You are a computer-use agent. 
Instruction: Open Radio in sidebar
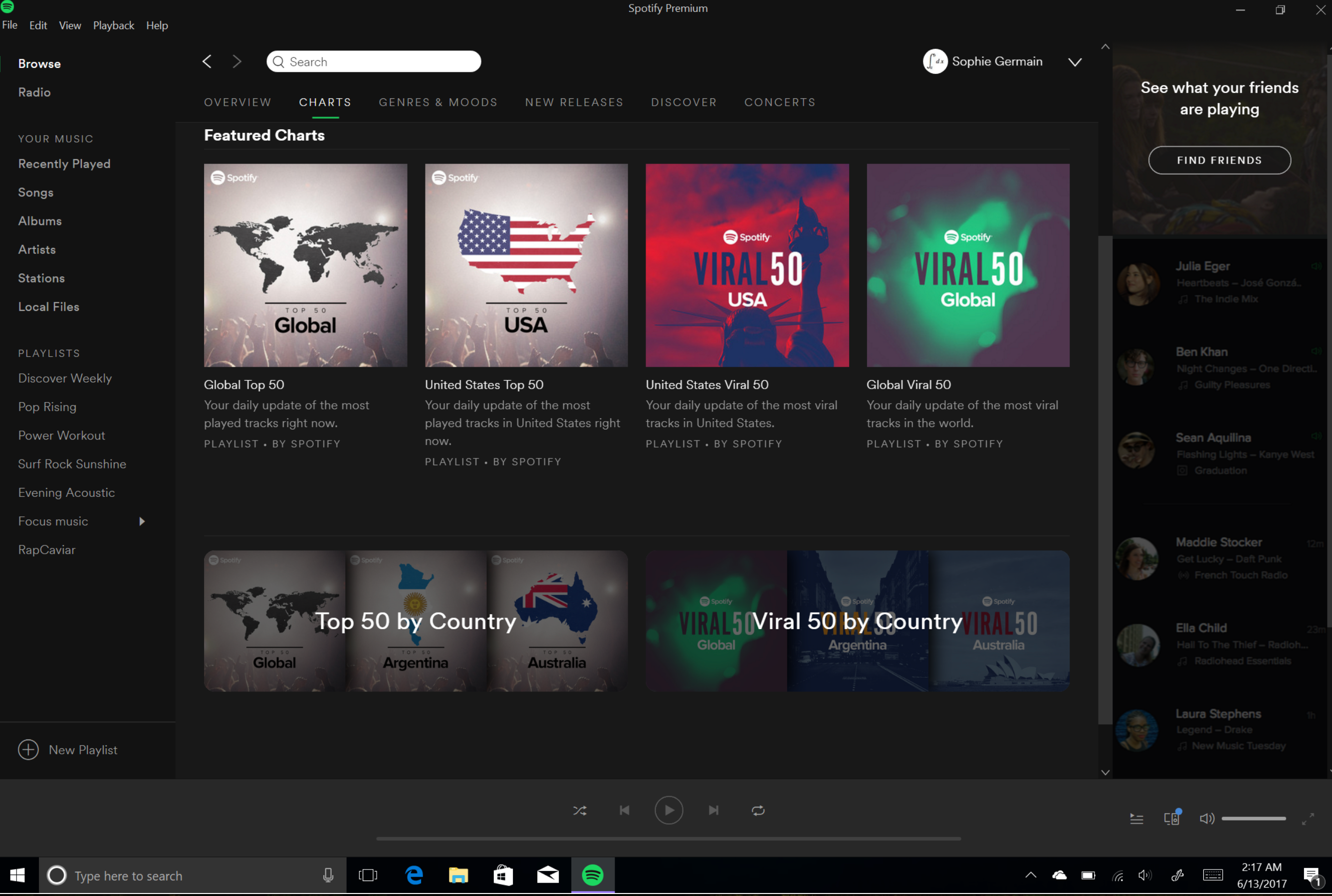point(34,92)
